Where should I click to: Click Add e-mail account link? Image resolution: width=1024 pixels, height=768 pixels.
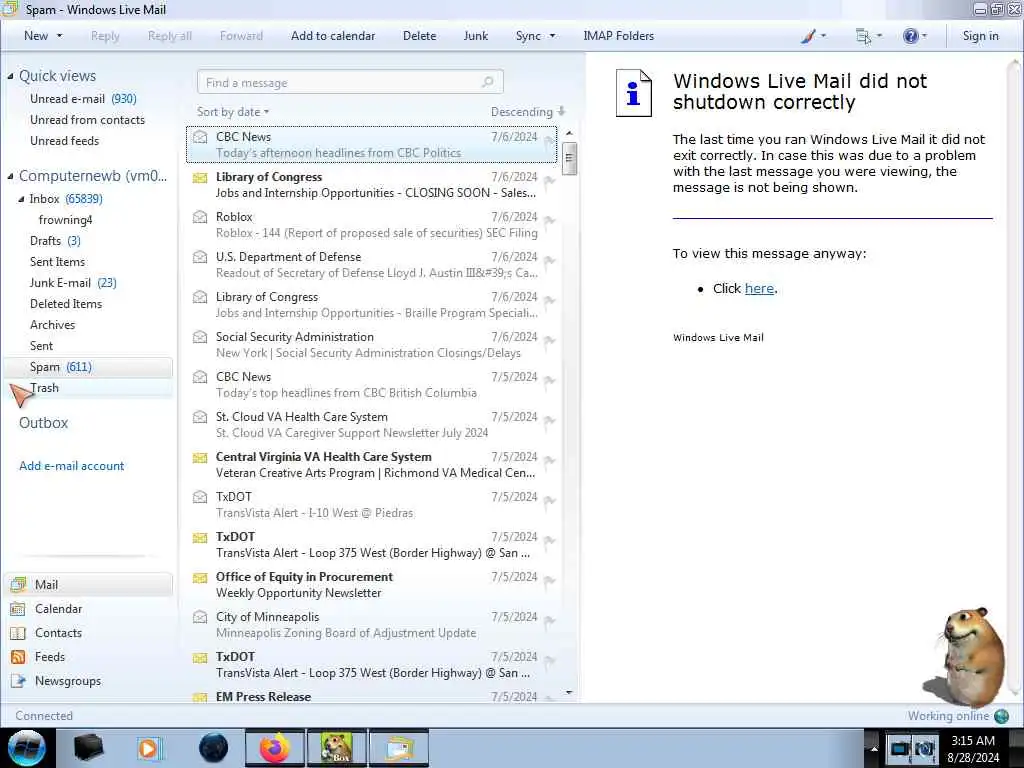tap(72, 466)
